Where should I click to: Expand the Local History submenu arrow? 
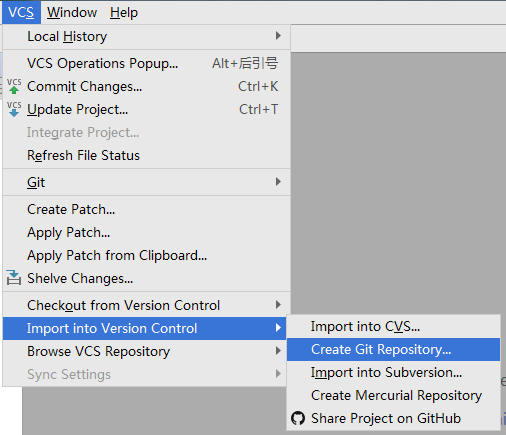[278, 36]
